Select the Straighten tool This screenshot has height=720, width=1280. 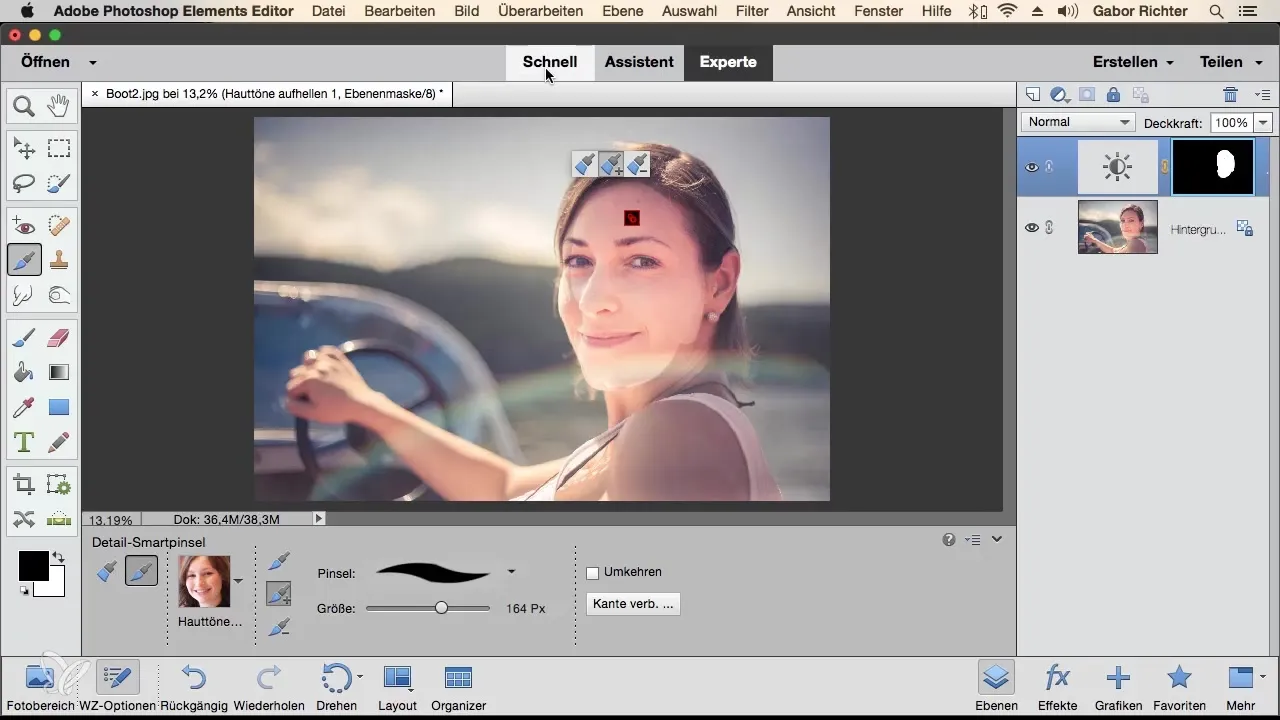click(x=59, y=519)
